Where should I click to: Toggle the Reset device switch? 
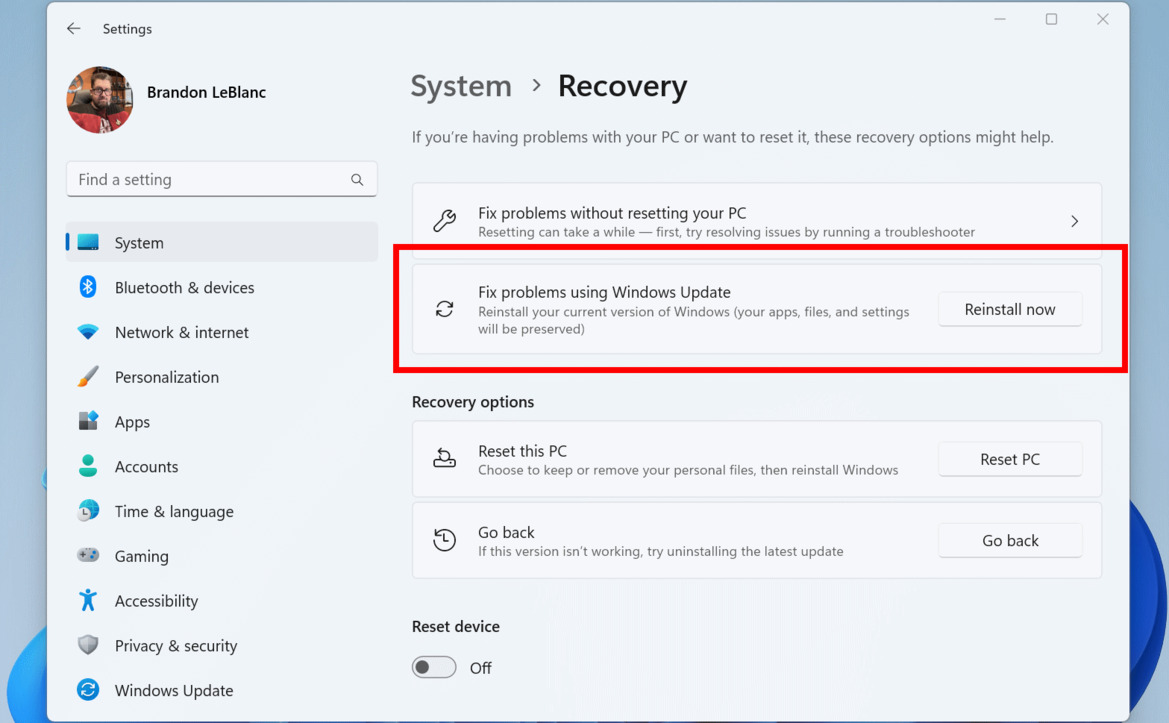click(x=434, y=667)
